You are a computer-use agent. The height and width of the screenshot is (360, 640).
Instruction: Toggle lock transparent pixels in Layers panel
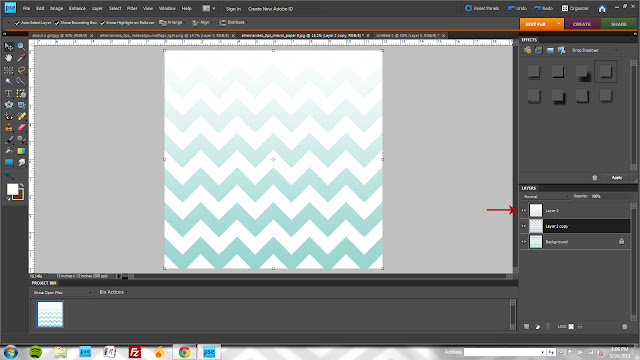tap(571, 327)
